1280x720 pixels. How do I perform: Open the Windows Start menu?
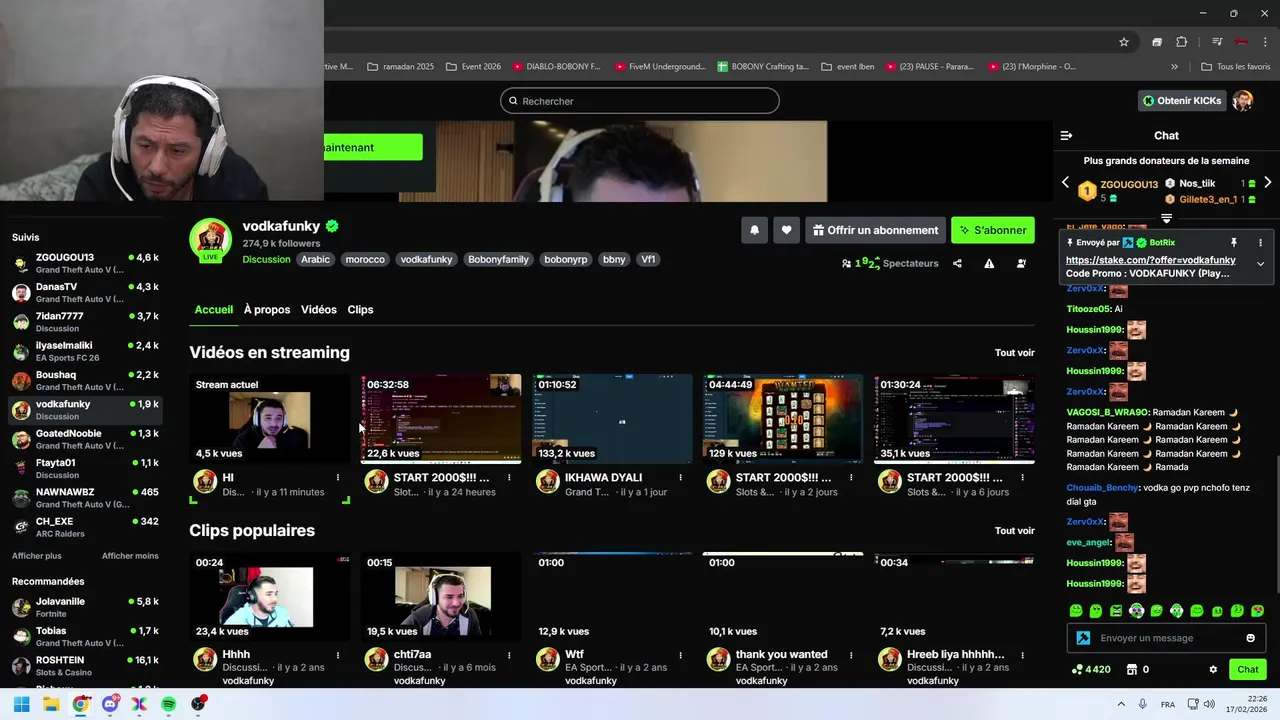tap(21, 704)
